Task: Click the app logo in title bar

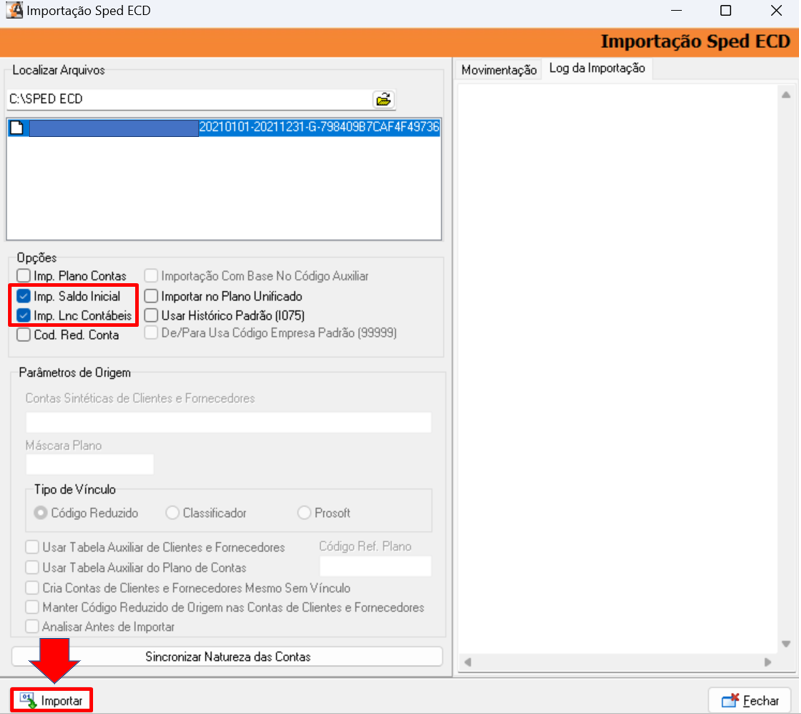Action: point(14,10)
